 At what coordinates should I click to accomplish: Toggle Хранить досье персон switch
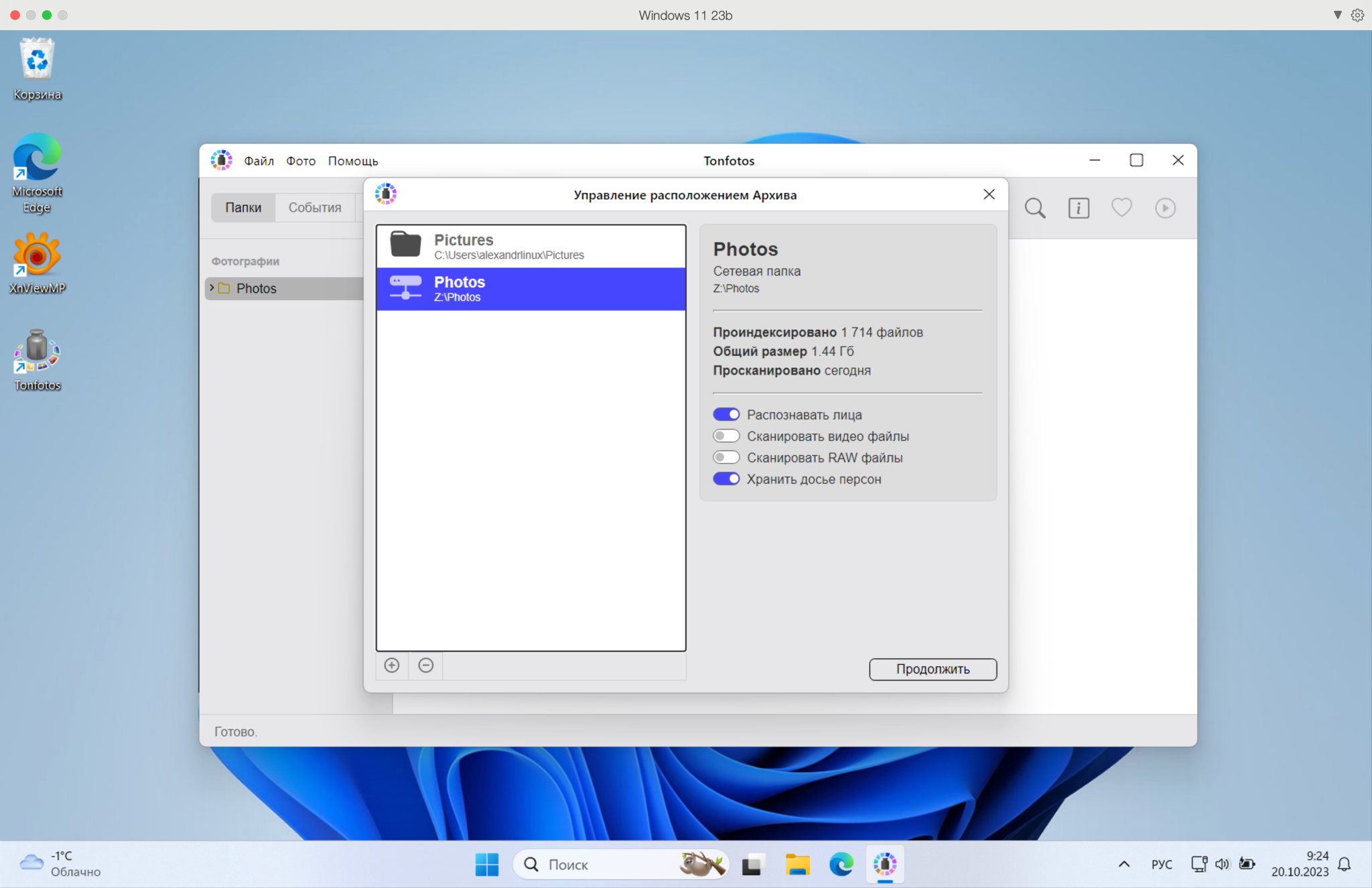[x=726, y=479]
